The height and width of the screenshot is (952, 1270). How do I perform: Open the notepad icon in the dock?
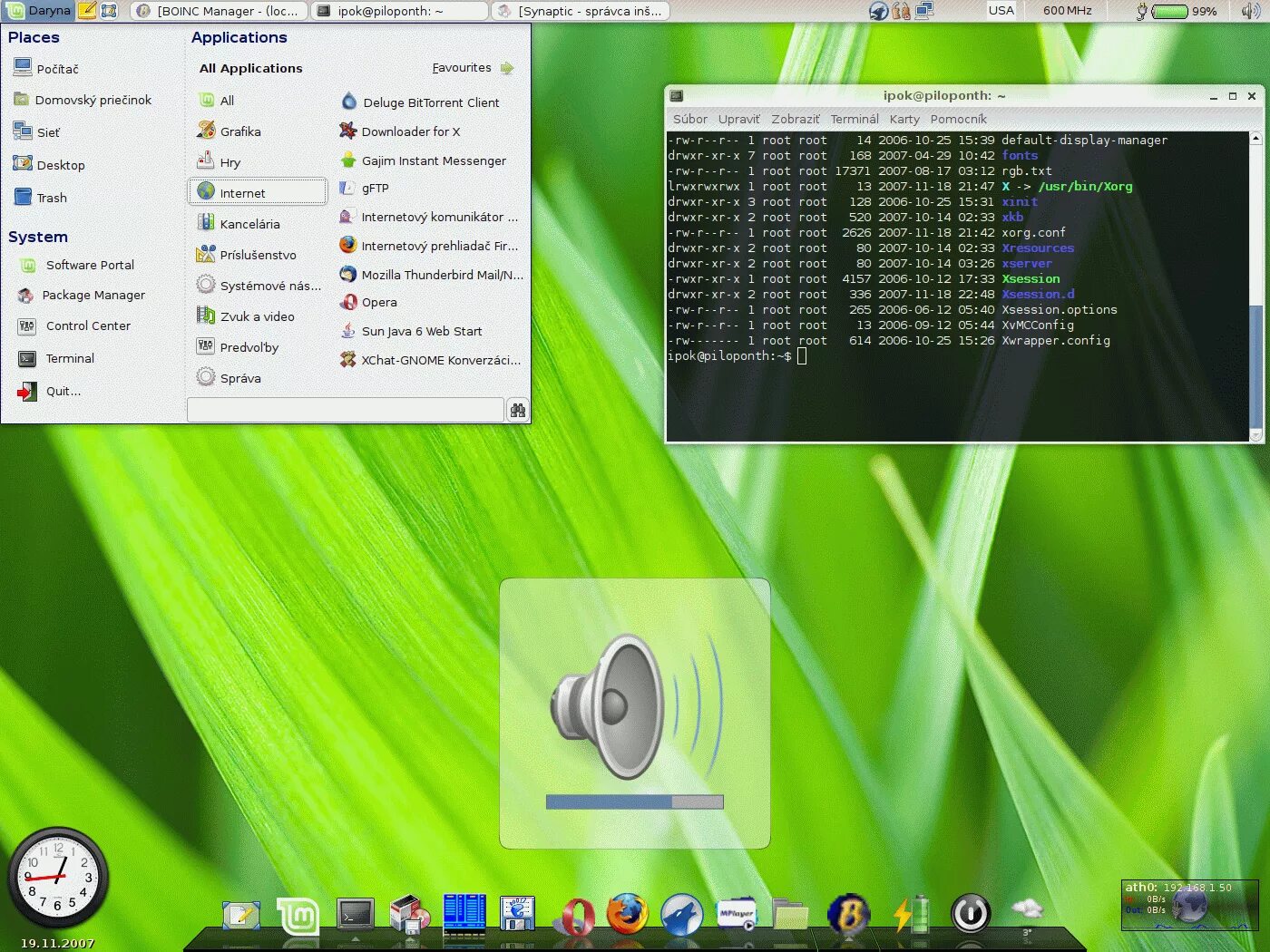point(241,916)
